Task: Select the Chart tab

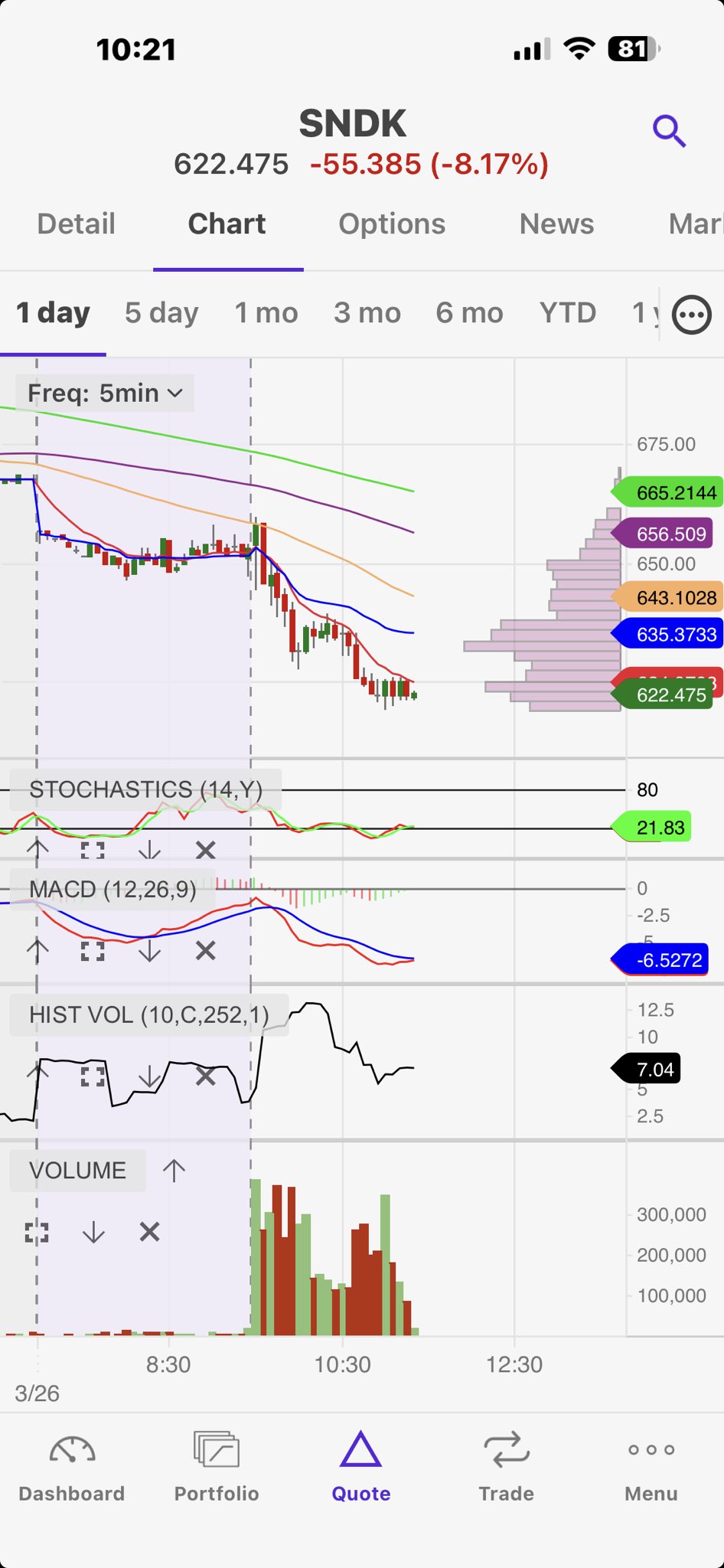Action: coord(227,224)
